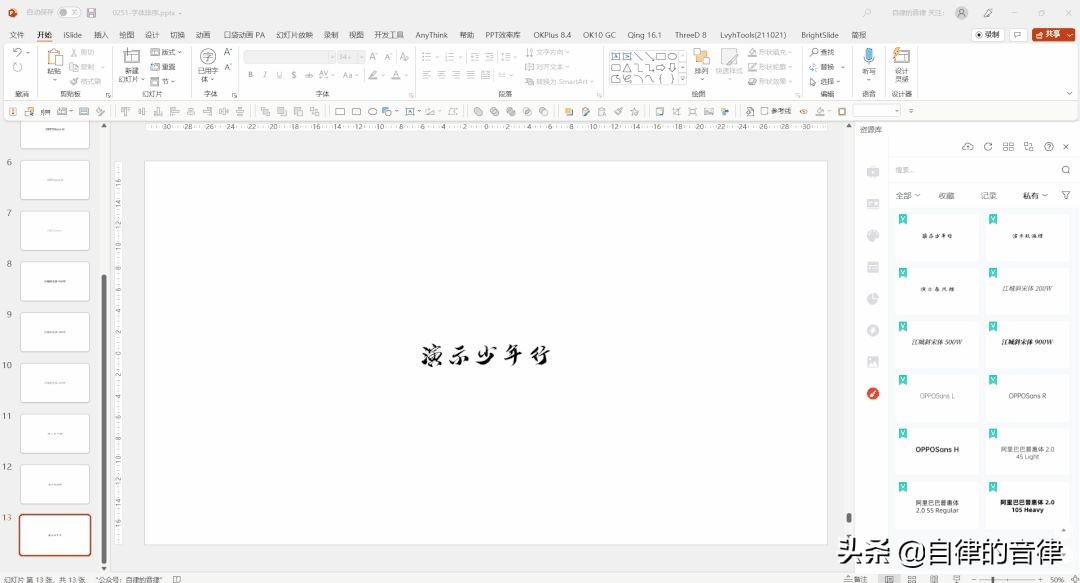This screenshot has height=583, width=1080.
Task: Click the cloud upload icon in resource panel
Action: coord(968,147)
